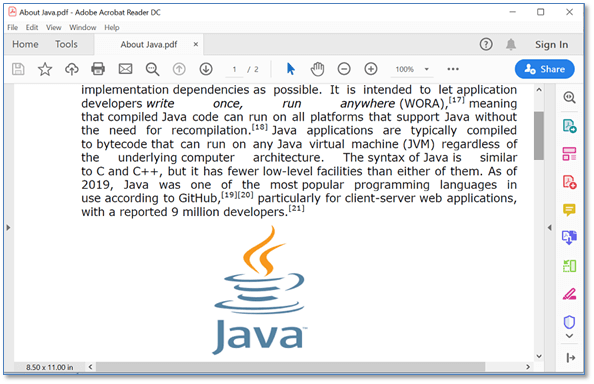This screenshot has height=384, width=594.
Task: Click the blue Share button
Action: 544,69
